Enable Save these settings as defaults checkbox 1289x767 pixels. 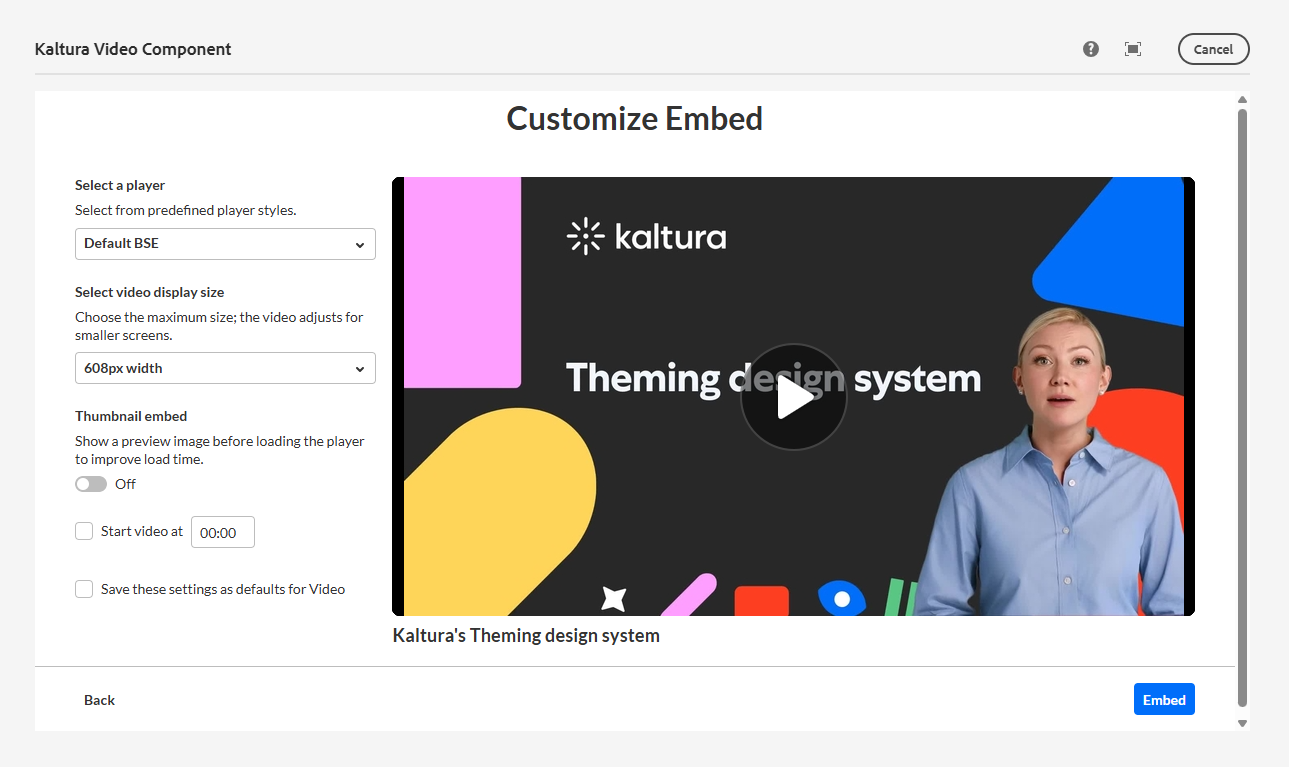(84, 589)
